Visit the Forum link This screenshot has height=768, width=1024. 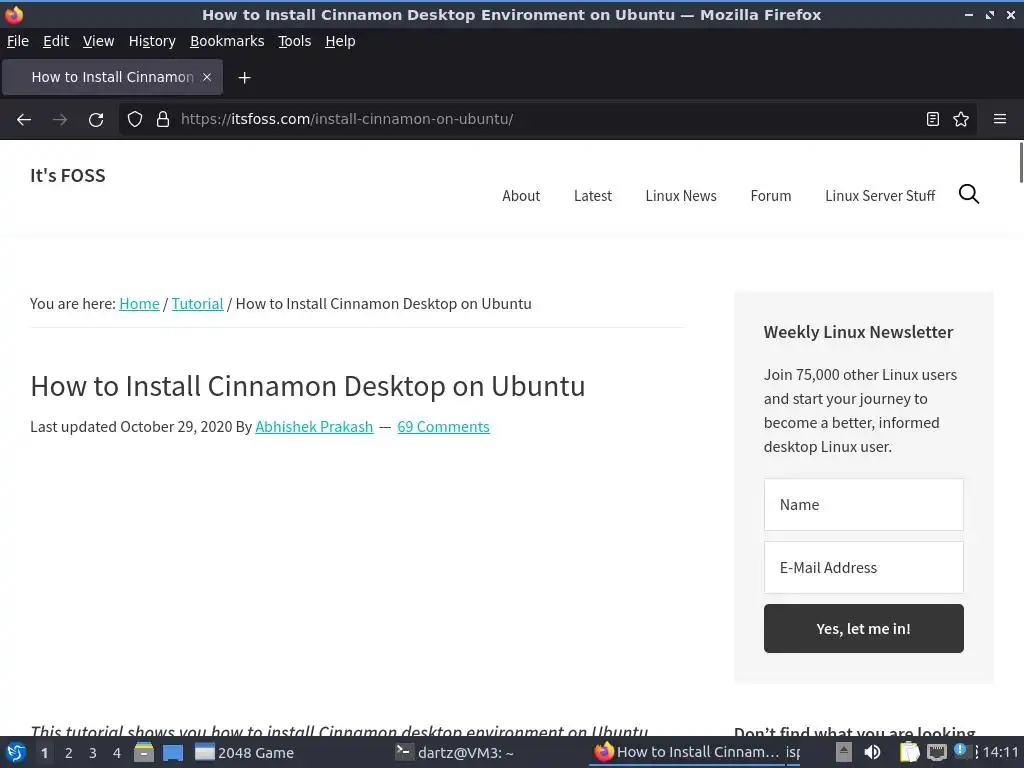(771, 196)
